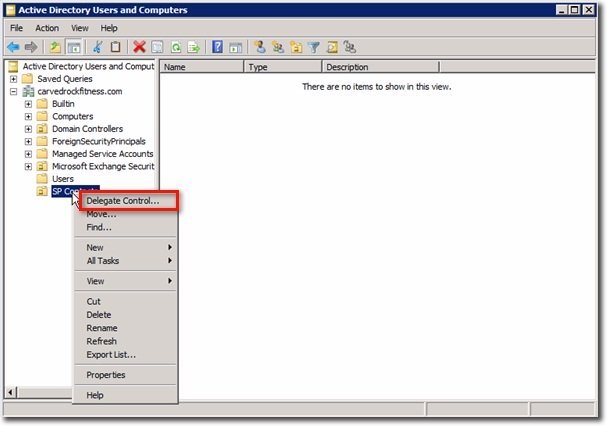Click the Create new user toolbar icon

[260, 47]
